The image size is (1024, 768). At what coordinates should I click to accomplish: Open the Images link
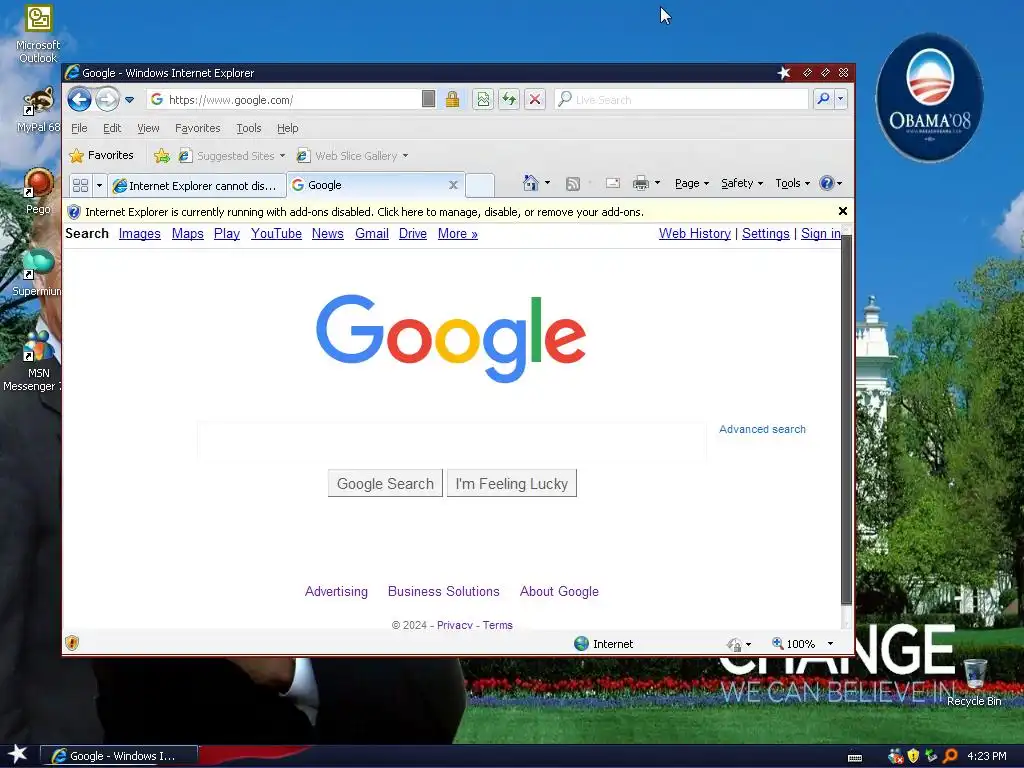click(x=140, y=234)
